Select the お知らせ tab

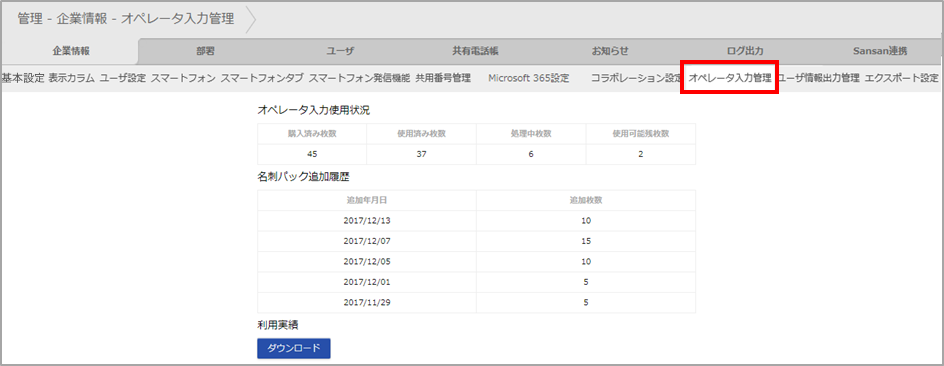point(610,52)
